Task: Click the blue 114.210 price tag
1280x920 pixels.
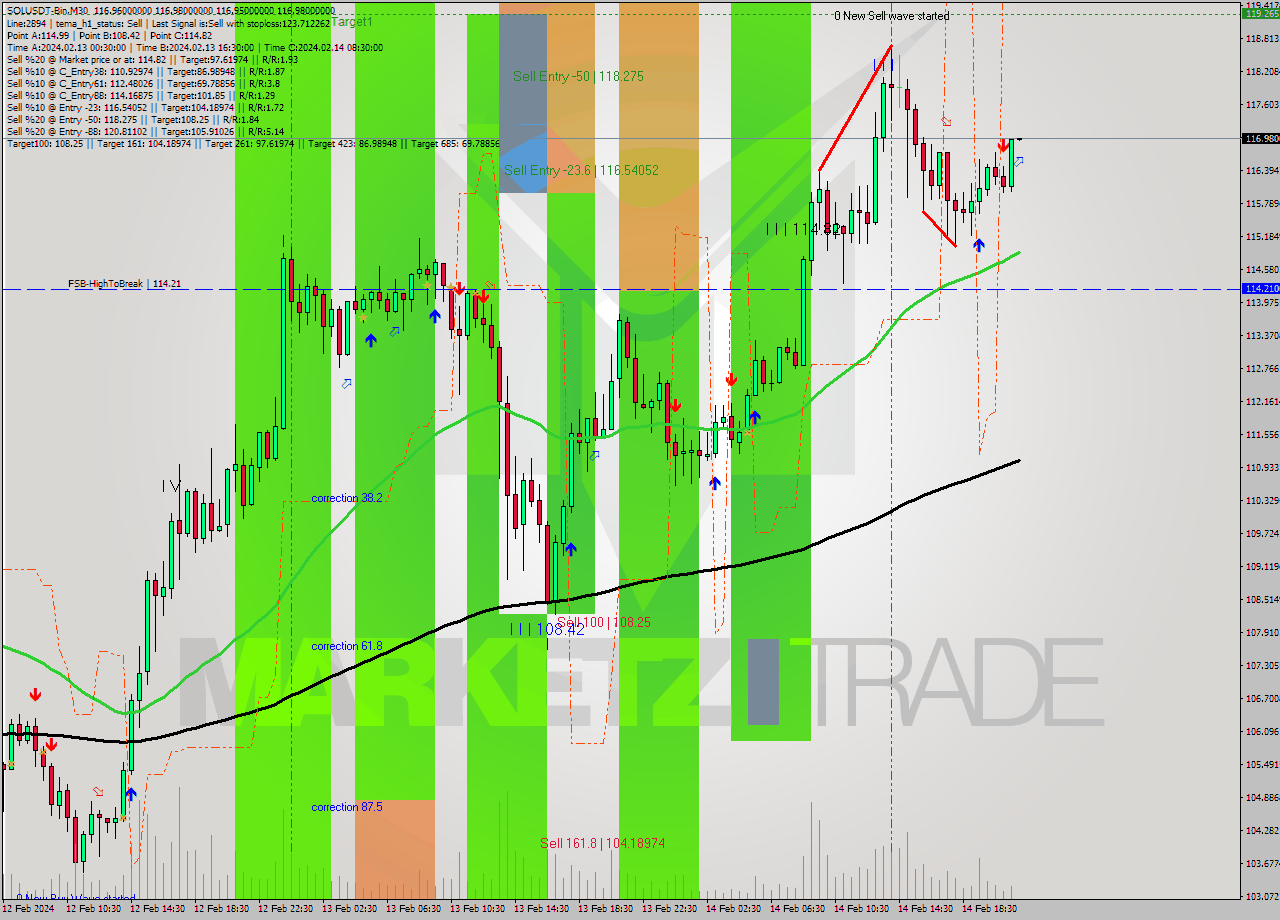Action: (x=1260, y=288)
